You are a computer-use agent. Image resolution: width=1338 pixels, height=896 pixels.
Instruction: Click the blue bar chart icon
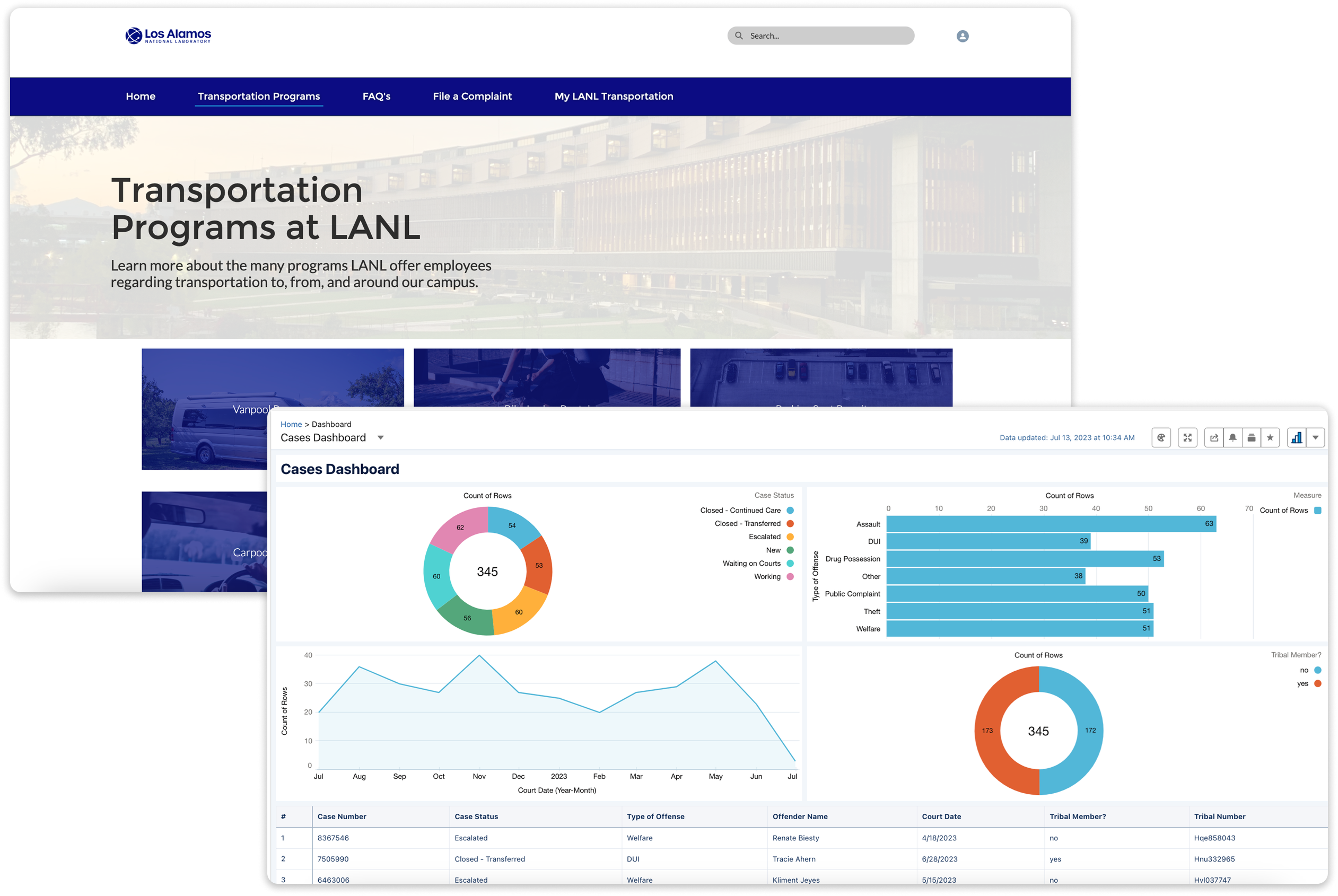[1296, 438]
